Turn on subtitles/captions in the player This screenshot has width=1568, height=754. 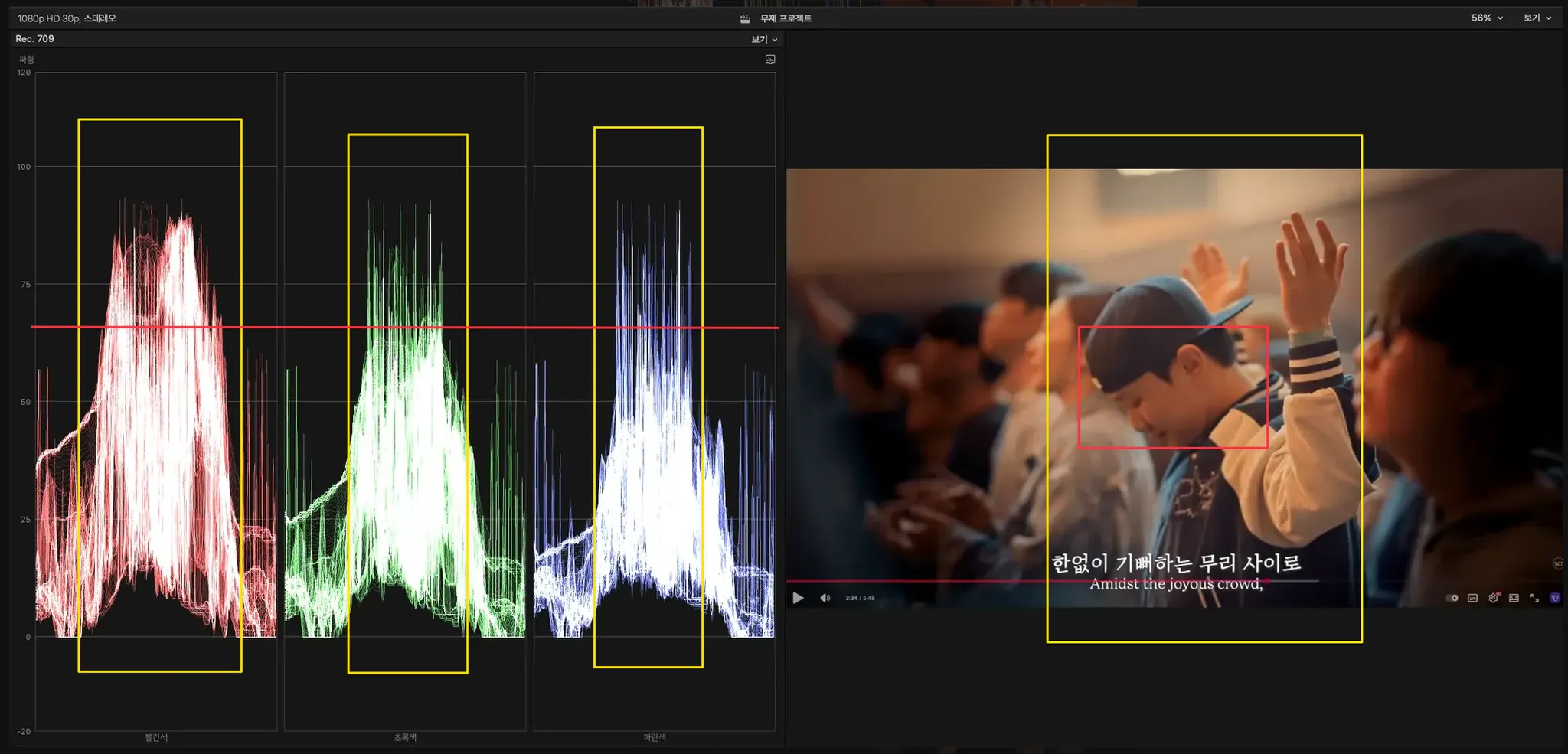click(1472, 598)
